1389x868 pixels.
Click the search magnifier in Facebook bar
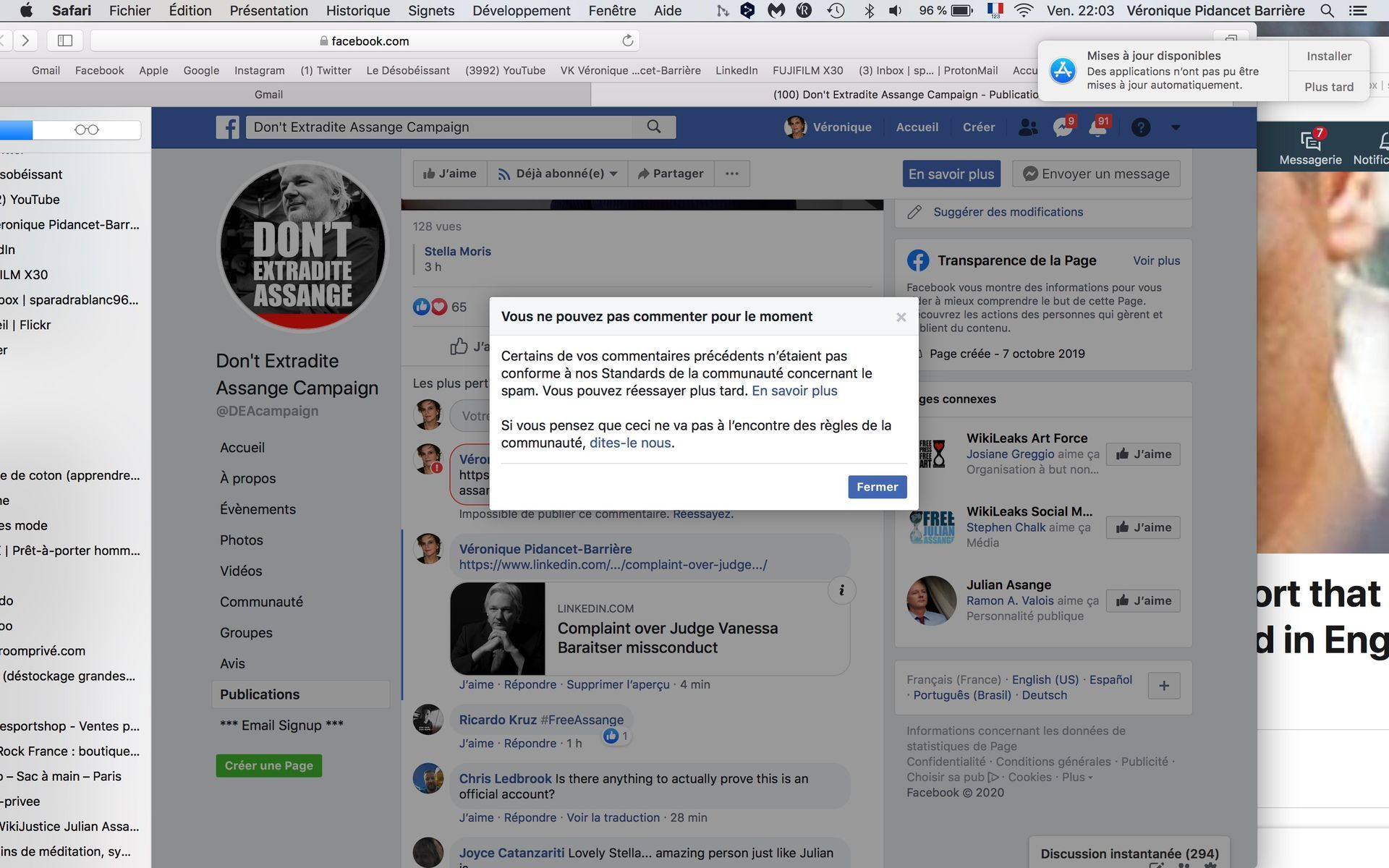653,127
